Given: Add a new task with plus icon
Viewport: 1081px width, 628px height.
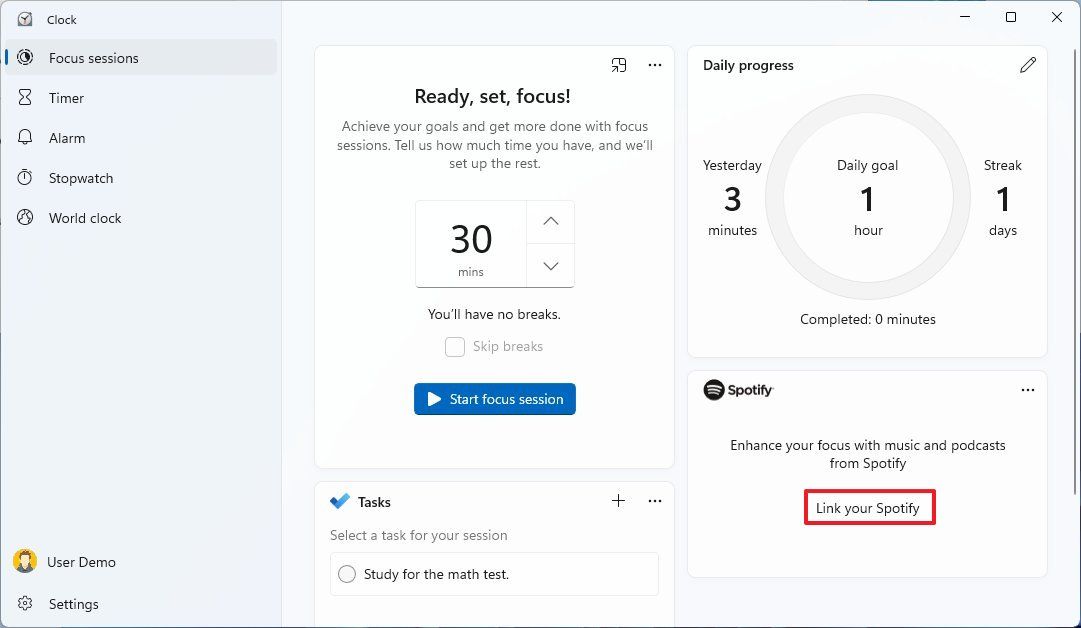Looking at the screenshot, I should click(x=619, y=501).
